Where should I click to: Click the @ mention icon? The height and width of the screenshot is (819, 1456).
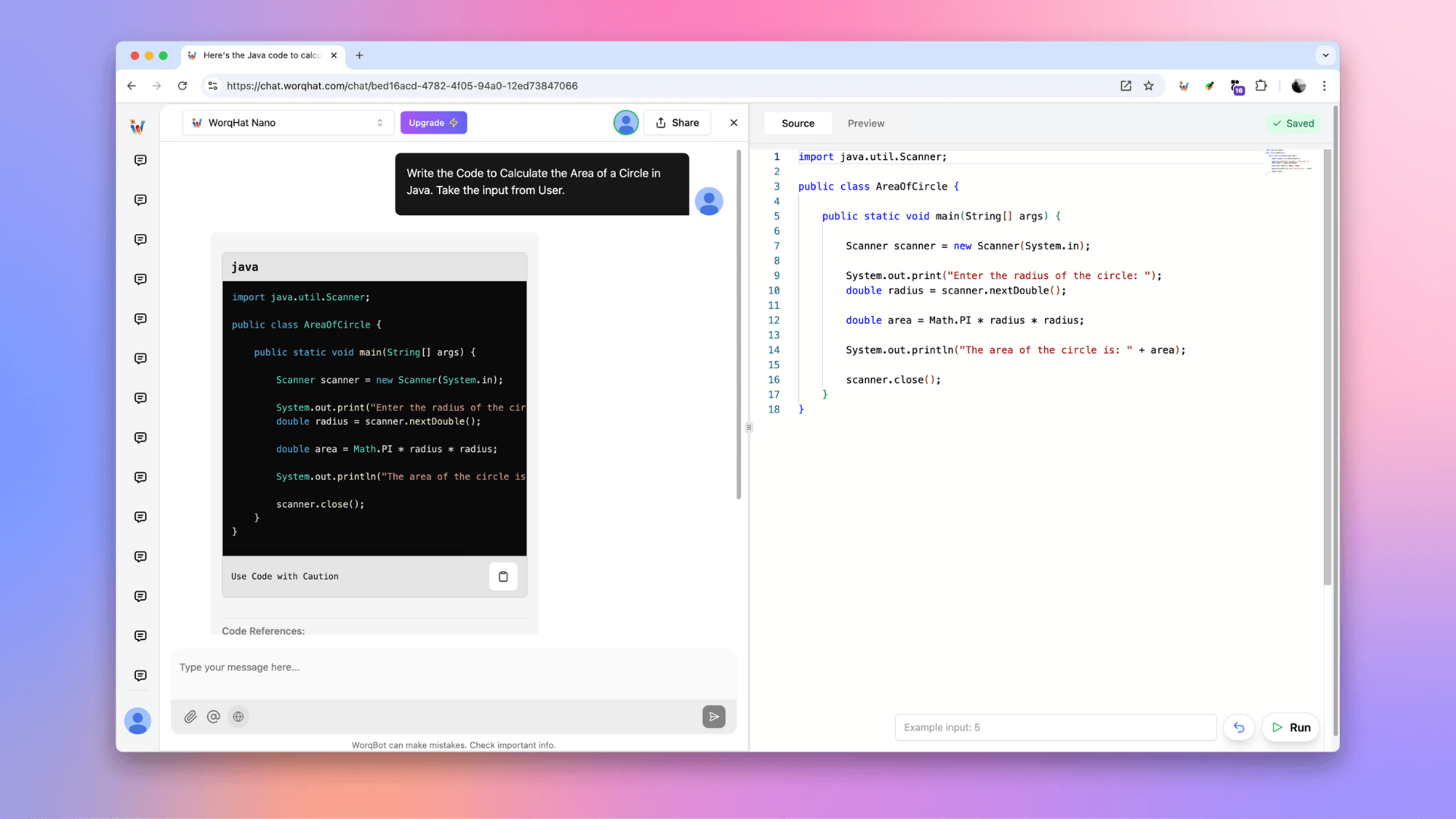[214, 717]
